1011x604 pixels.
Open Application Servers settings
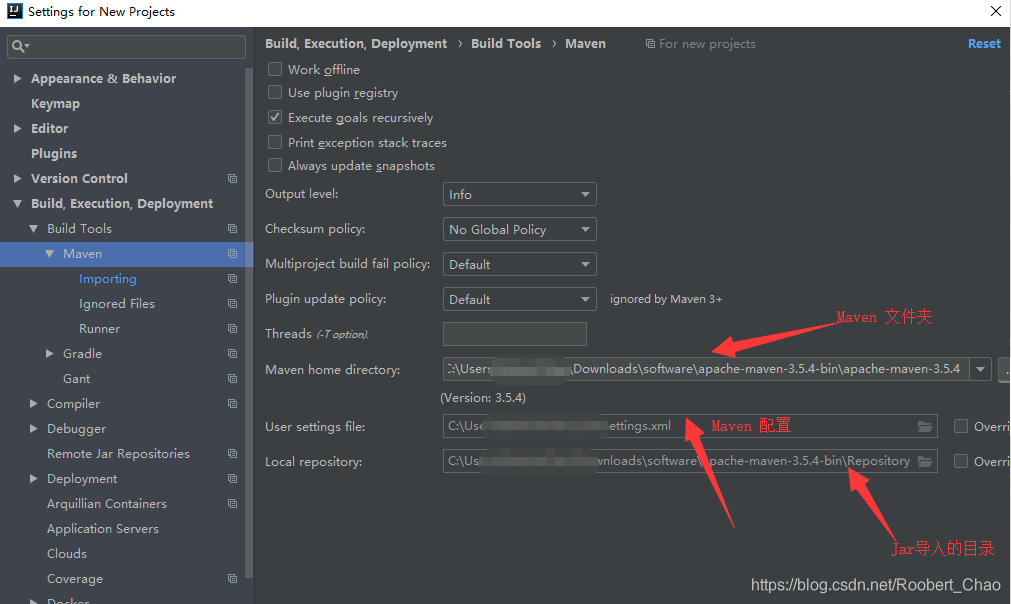(103, 529)
